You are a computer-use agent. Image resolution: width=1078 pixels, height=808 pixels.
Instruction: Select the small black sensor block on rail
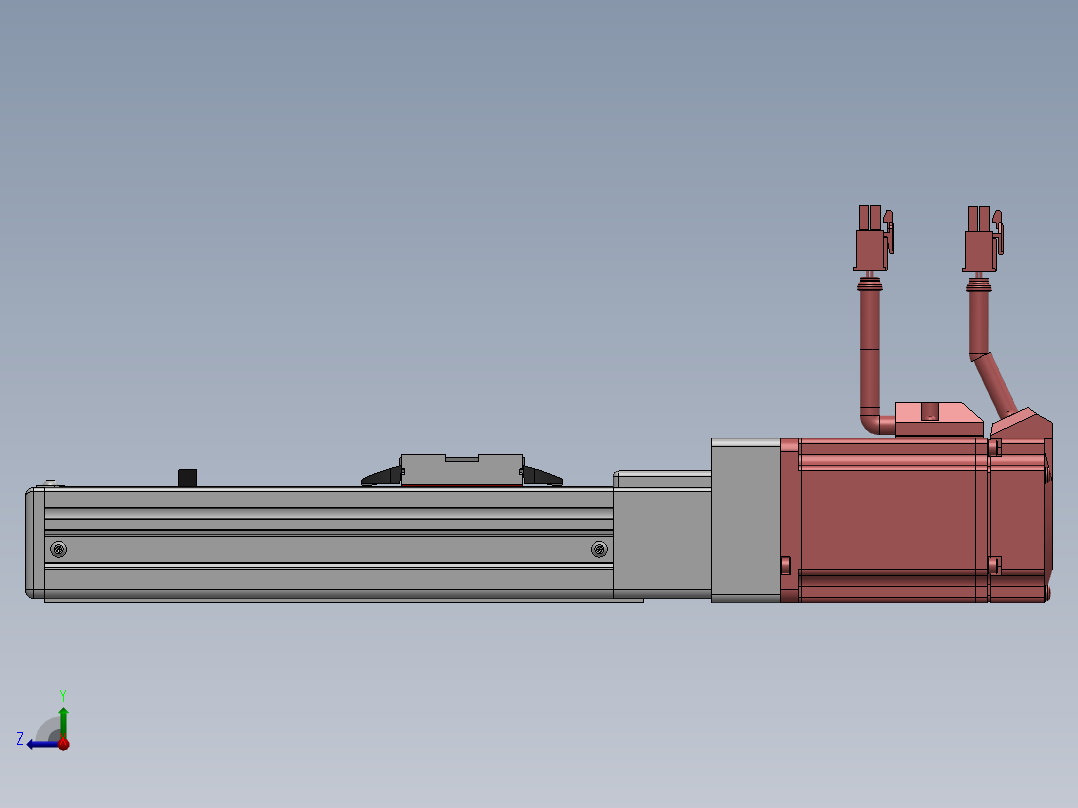[187, 477]
